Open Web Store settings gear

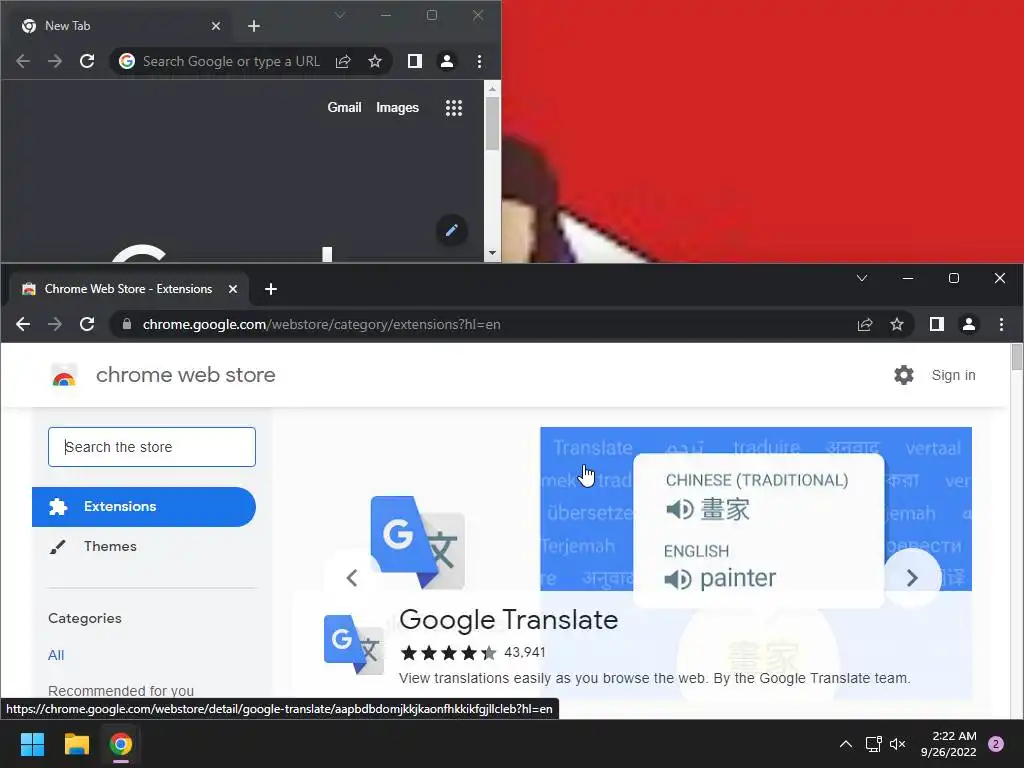coord(904,375)
